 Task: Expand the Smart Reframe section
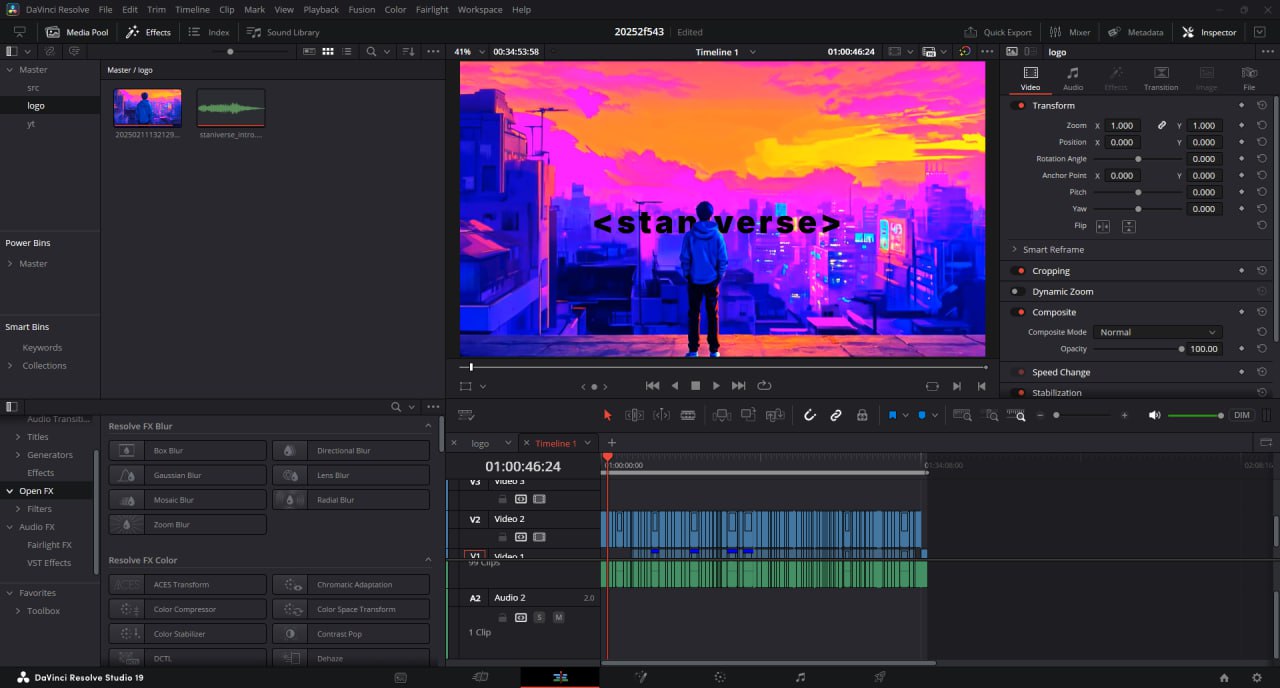(x=1014, y=250)
